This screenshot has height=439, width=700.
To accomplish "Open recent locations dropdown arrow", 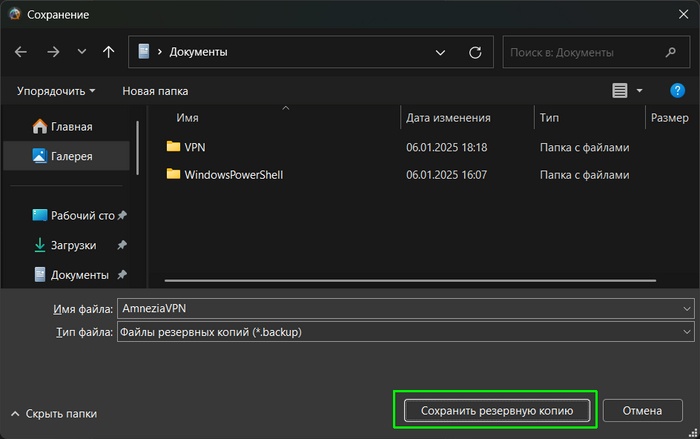I will click(x=82, y=52).
